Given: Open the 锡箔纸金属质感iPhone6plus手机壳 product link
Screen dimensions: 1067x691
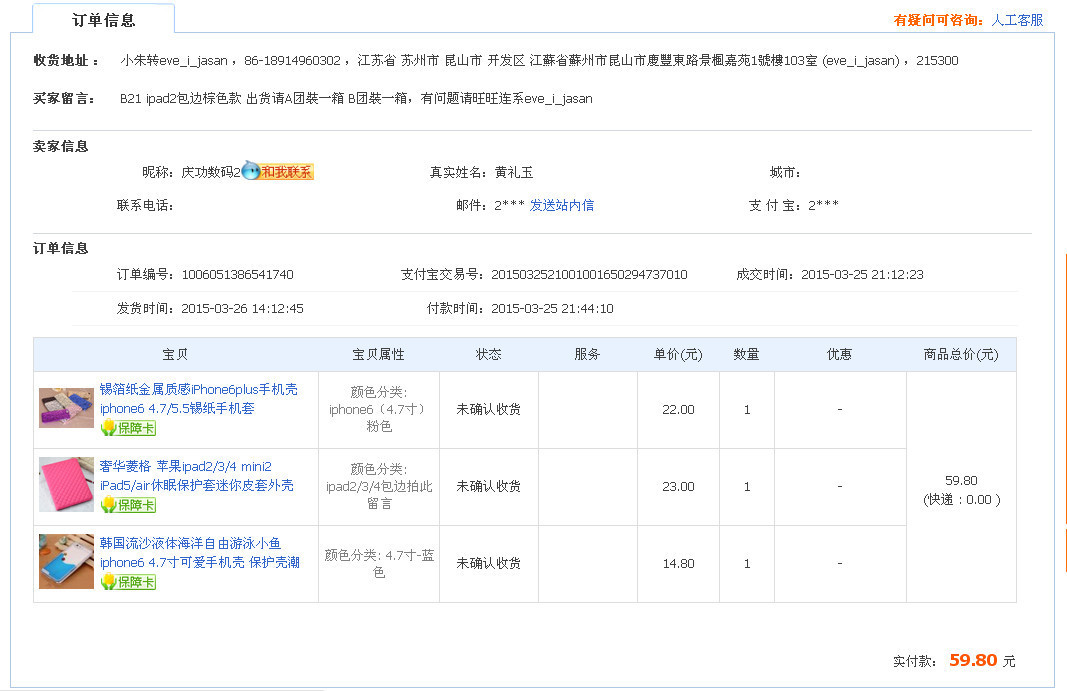Looking at the screenshot, I should point(198,390).
